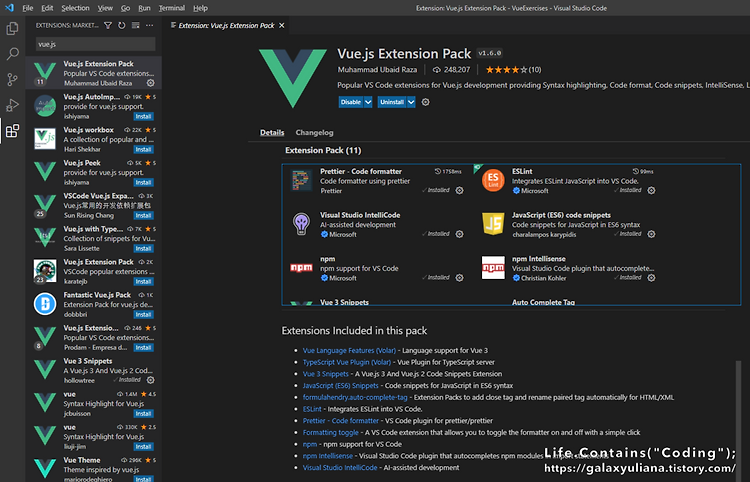Open manage gear for Prettier - Code formatter

click(459, 190)
